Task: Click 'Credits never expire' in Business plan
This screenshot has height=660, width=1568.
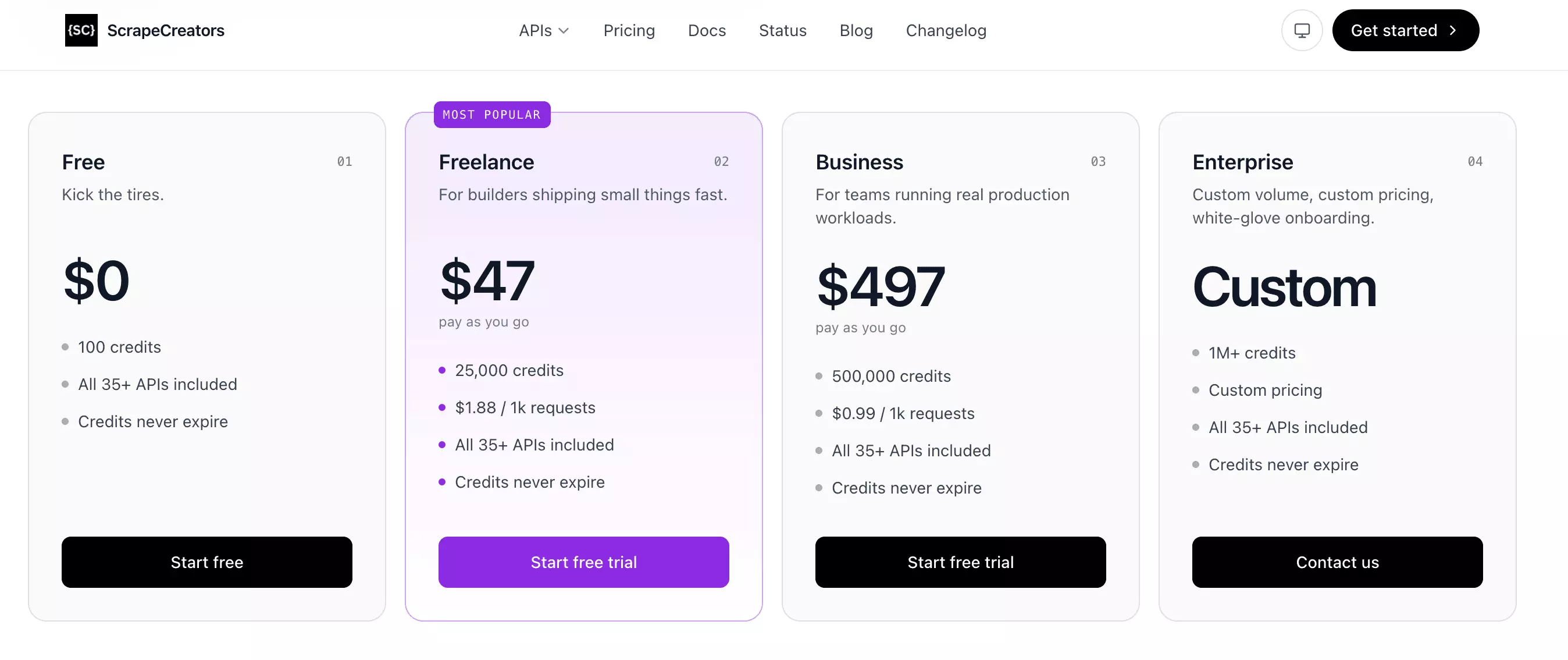Action: [906, 488]
